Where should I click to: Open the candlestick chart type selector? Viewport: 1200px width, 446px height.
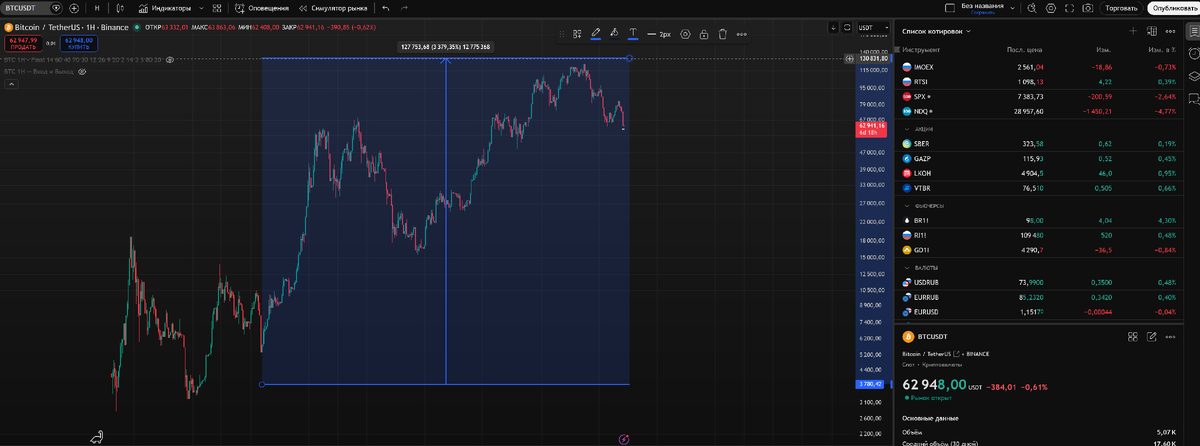[x=118, y=8]
